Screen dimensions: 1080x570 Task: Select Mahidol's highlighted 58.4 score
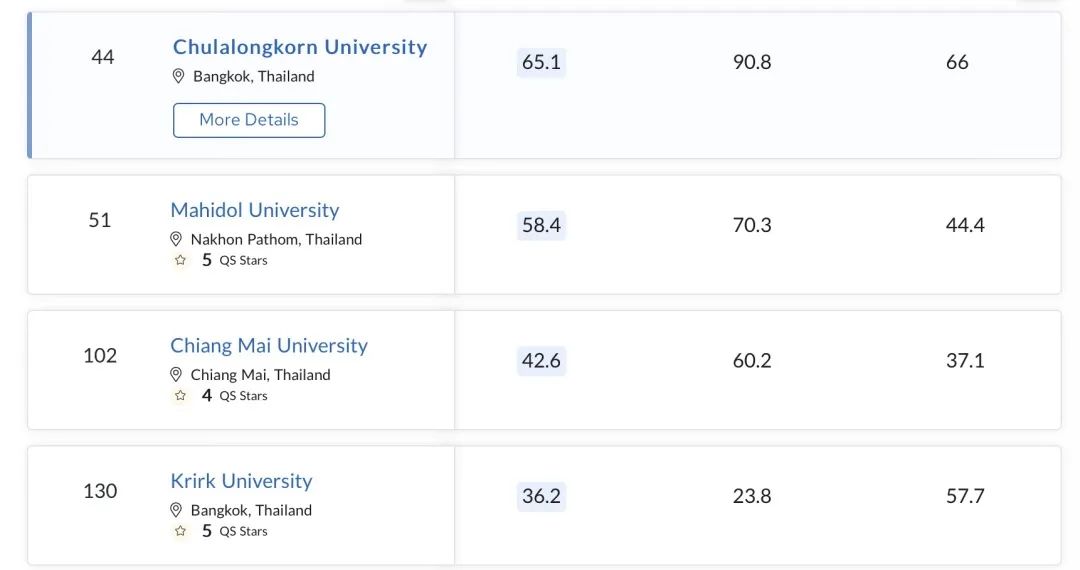coord(541,225)
